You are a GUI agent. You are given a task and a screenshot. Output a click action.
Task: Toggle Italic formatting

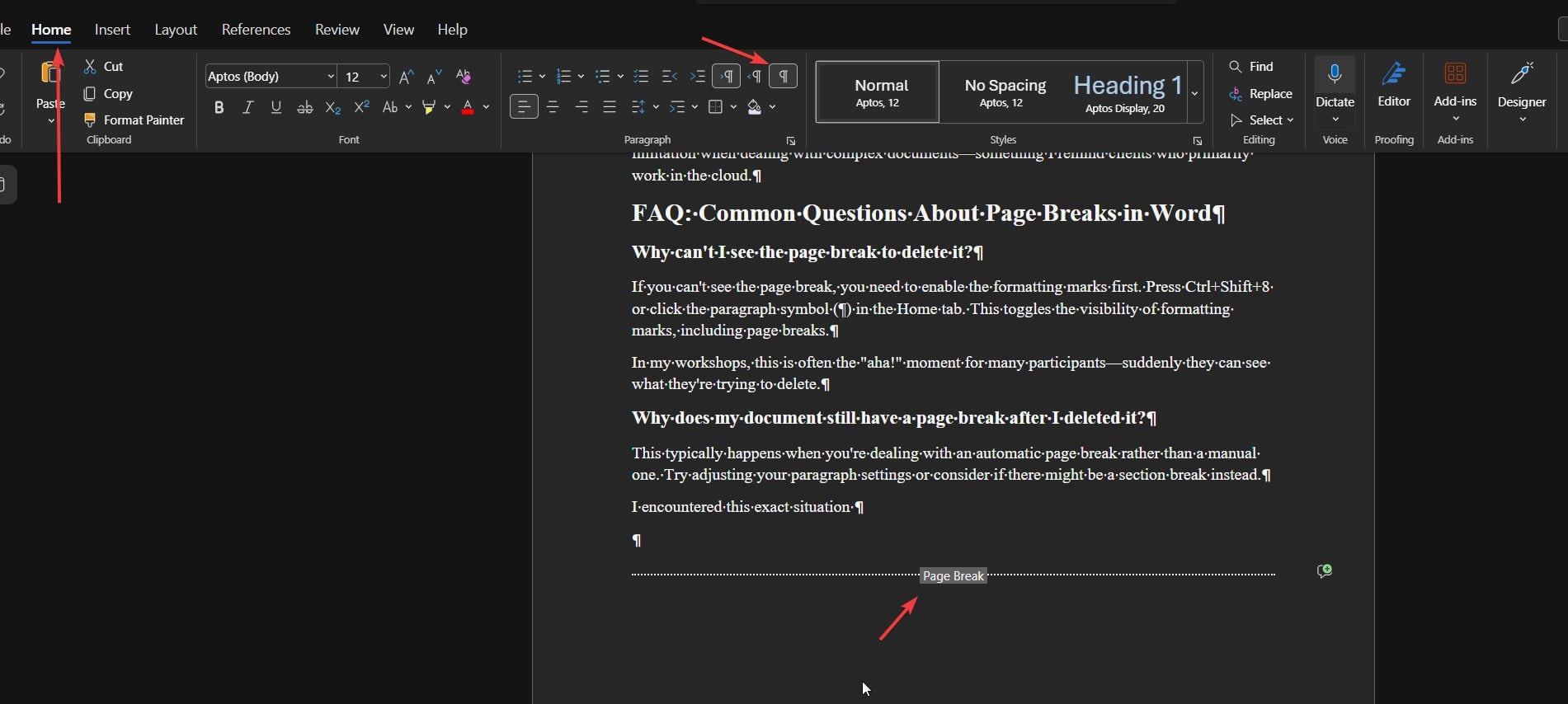(x=247, y=107)
